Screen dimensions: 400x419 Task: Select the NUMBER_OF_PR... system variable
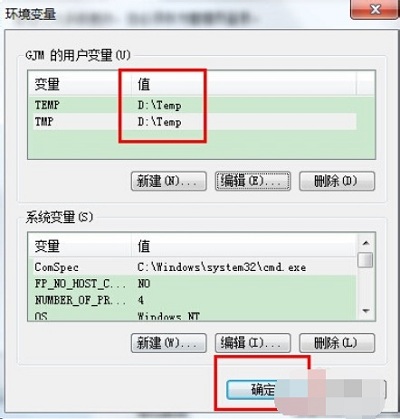point(192,300)
